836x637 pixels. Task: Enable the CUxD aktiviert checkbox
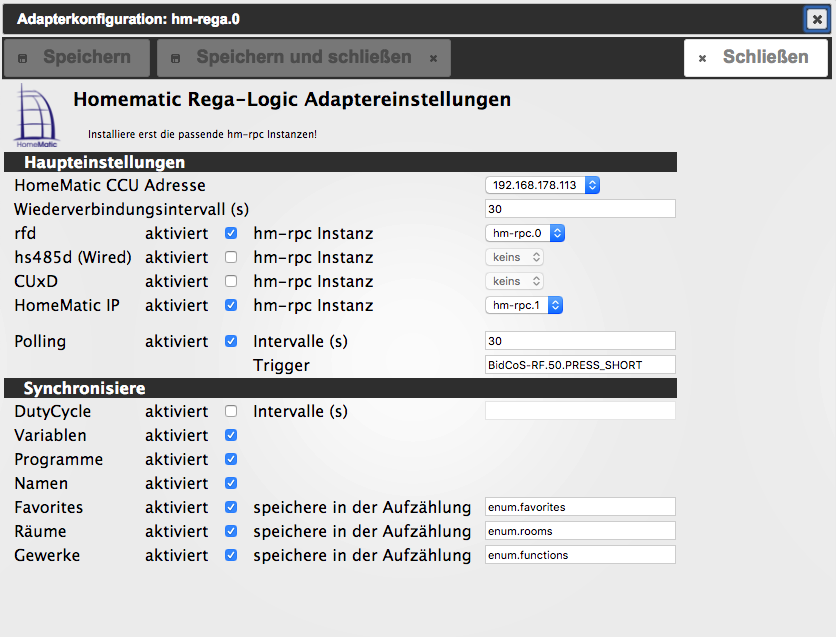[231, 282]
